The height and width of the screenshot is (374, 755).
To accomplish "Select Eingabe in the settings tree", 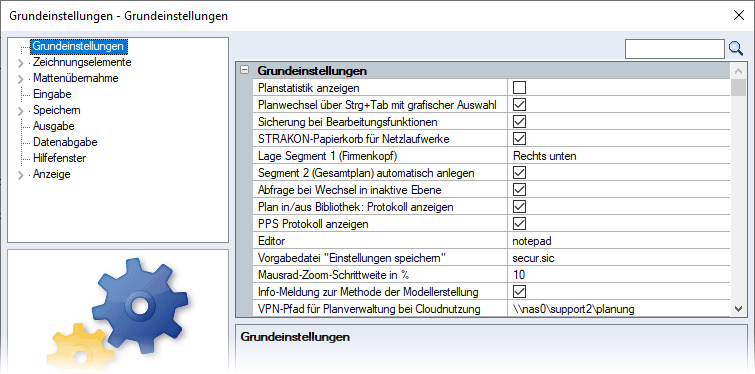I will click(52, 94).
